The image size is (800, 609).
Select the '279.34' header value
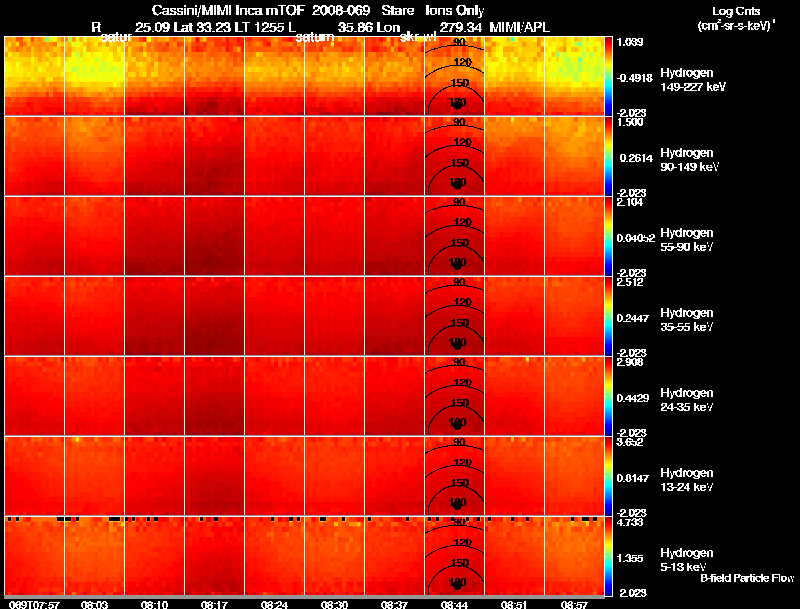pyautogui.click(x=460, y=27)
